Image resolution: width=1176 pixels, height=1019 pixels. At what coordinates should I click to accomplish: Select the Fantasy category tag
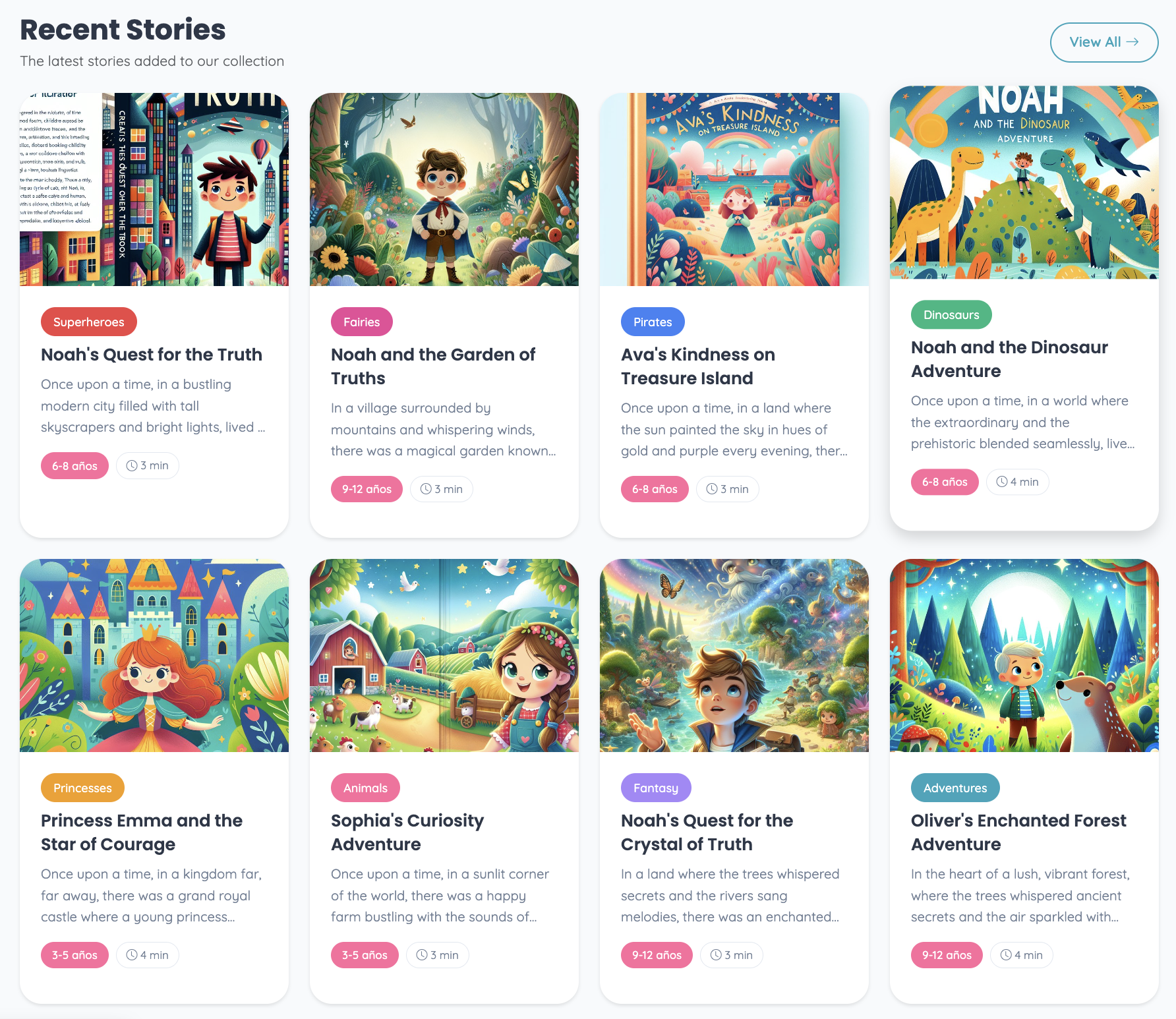tap(656, 788)
